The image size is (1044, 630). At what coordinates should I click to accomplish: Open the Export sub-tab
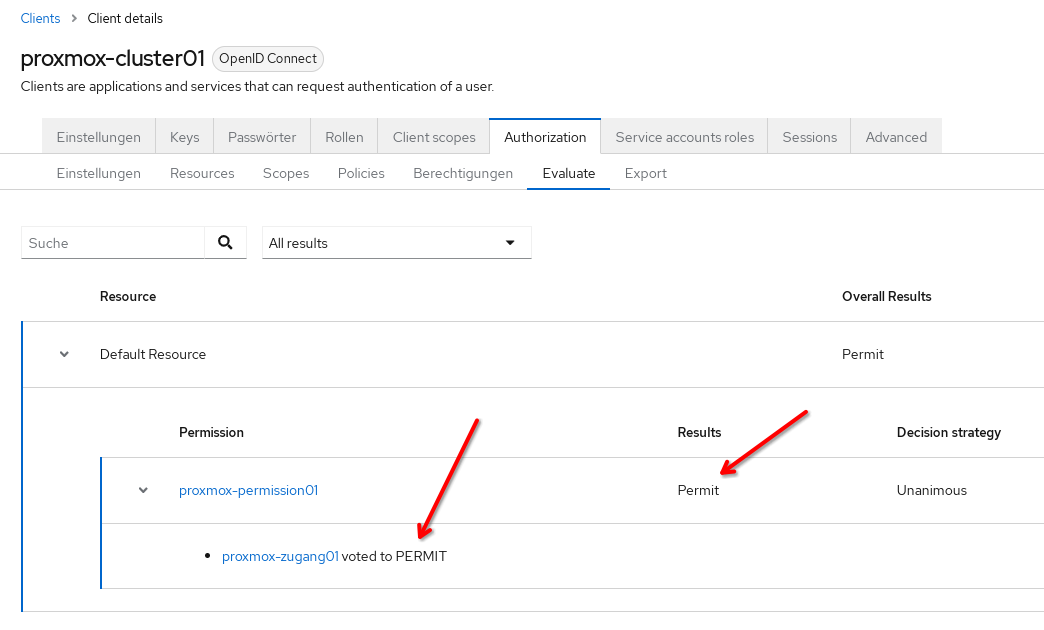click(645, 173)
